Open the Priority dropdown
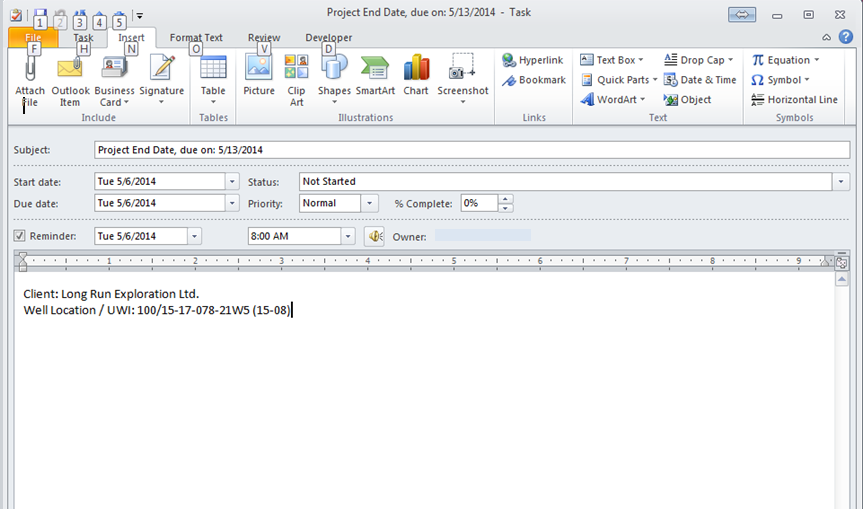The image size is (864, 509). [371, 203]
